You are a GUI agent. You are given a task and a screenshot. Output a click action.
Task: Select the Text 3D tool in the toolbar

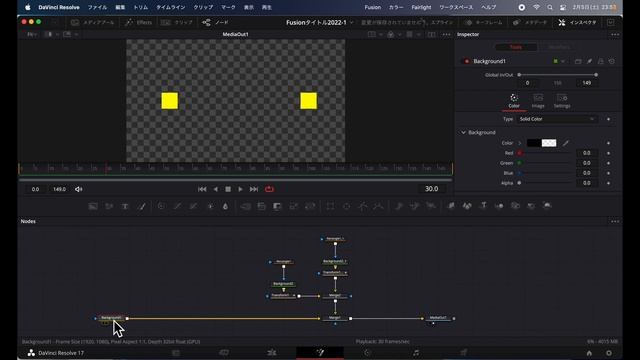(483, 206)
